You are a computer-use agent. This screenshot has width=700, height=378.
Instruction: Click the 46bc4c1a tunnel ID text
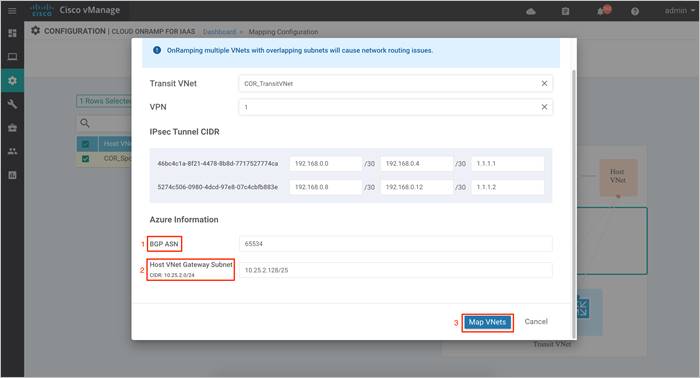point(217,164)
